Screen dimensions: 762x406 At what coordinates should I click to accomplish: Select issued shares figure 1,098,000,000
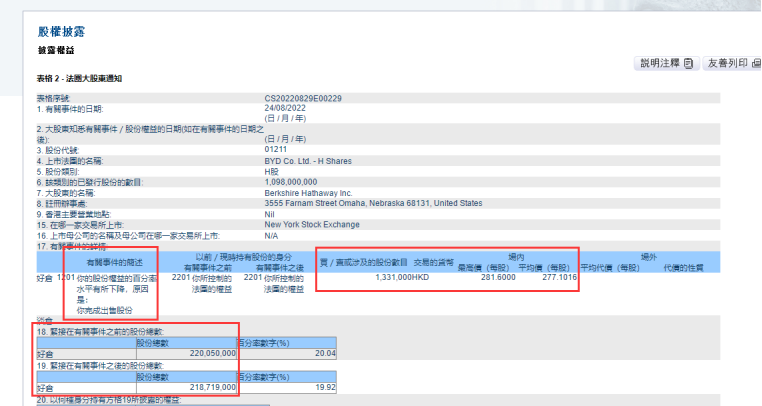(x=291, y=182)
